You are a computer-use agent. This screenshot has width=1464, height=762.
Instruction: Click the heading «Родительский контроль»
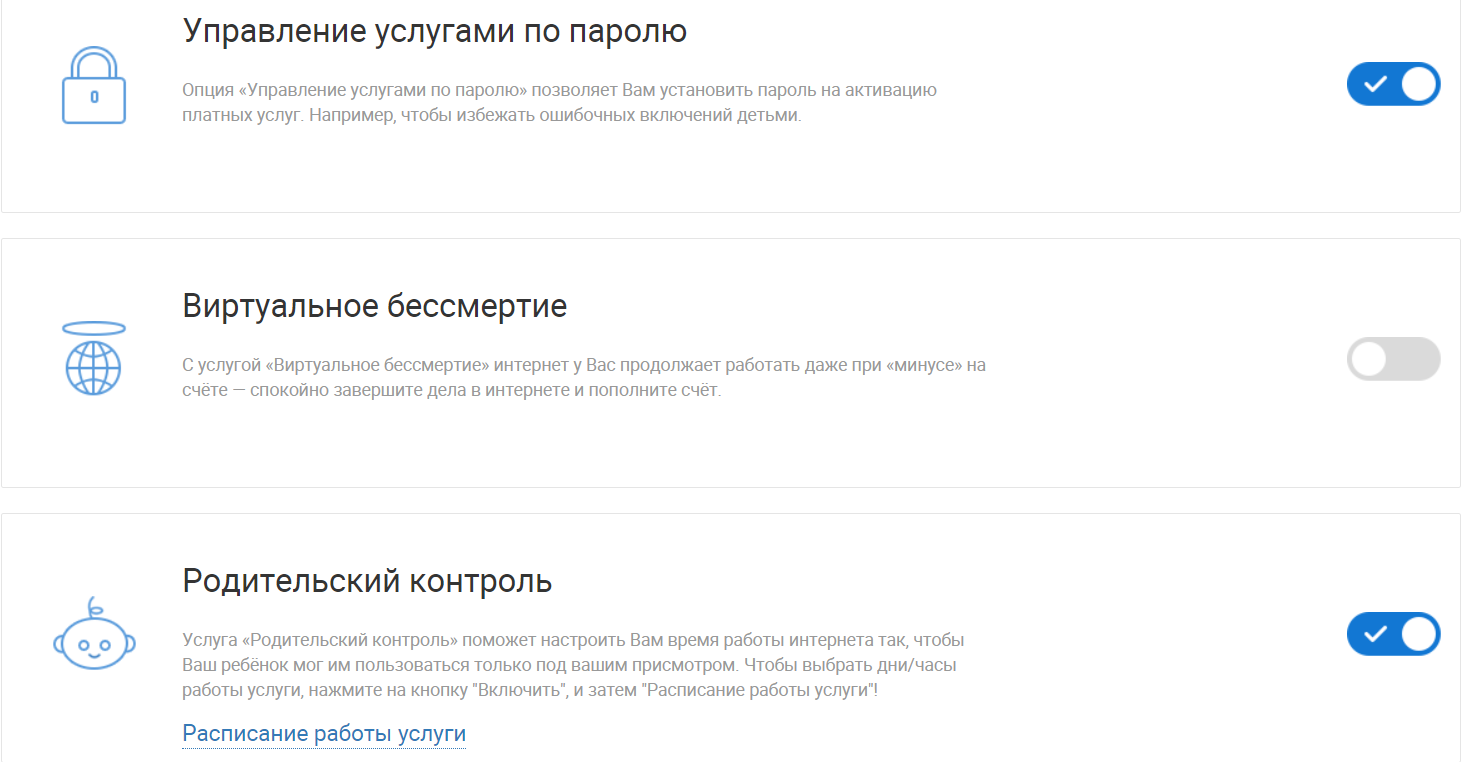367,581
